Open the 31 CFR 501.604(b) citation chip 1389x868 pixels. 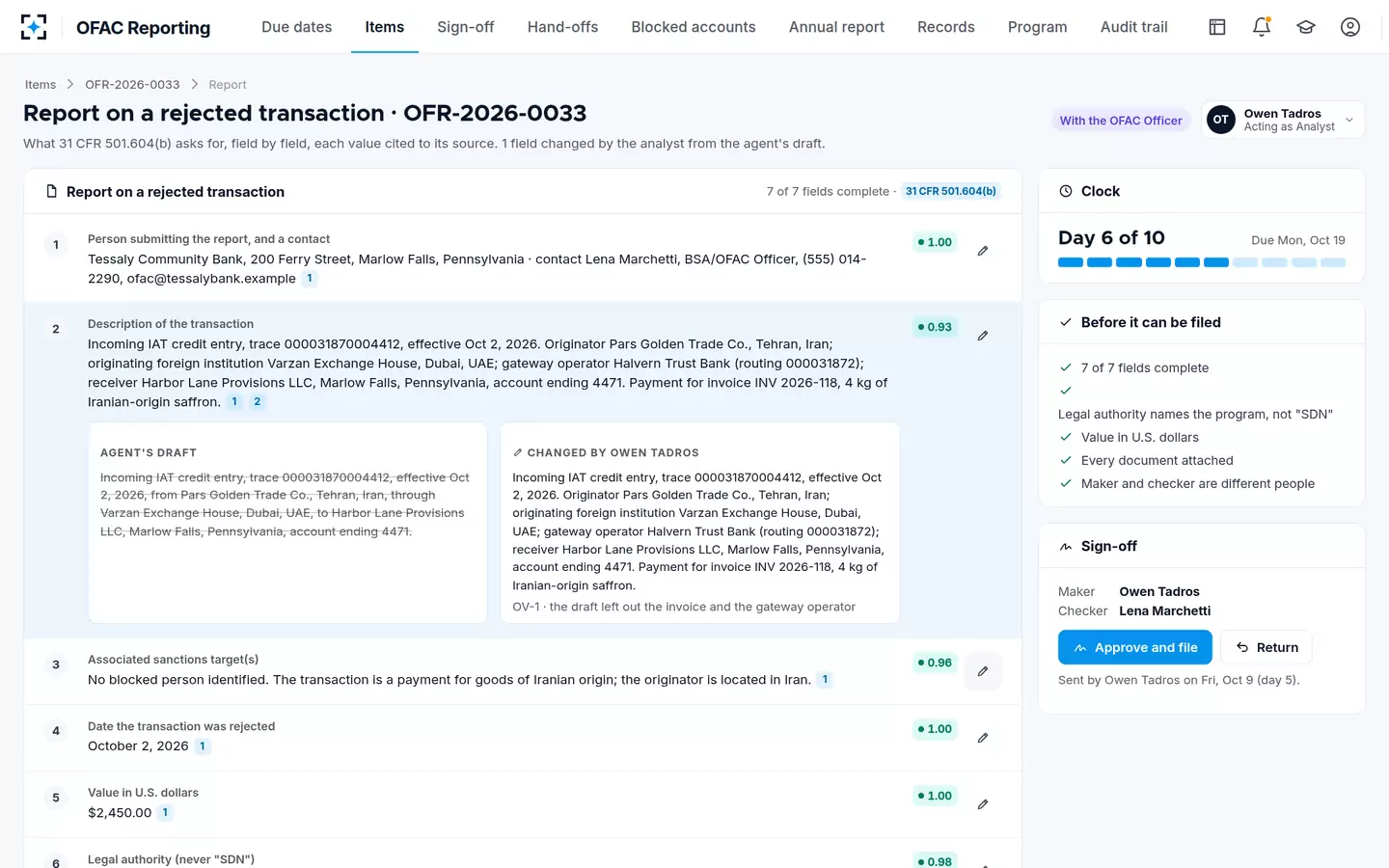point(951,191)
